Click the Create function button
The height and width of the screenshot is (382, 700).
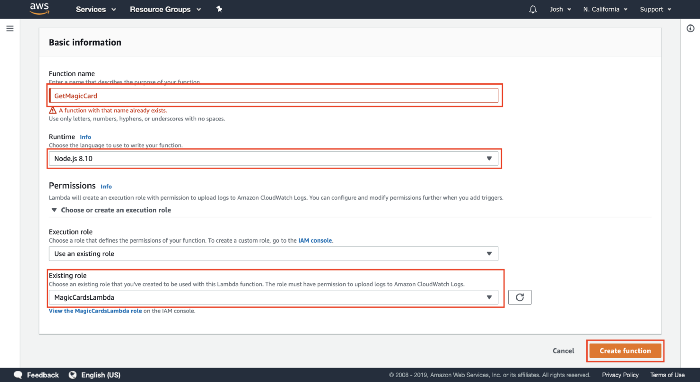[x=625, y=351]
